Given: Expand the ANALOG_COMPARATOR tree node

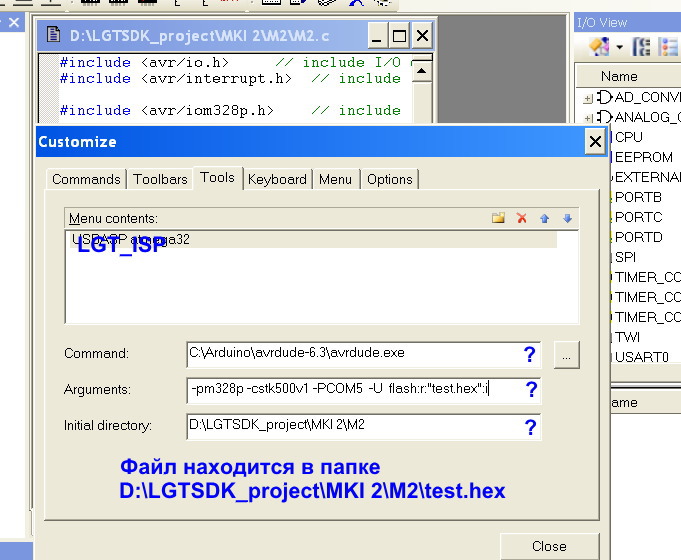Looking at the screenshot, I should point(588,117).
